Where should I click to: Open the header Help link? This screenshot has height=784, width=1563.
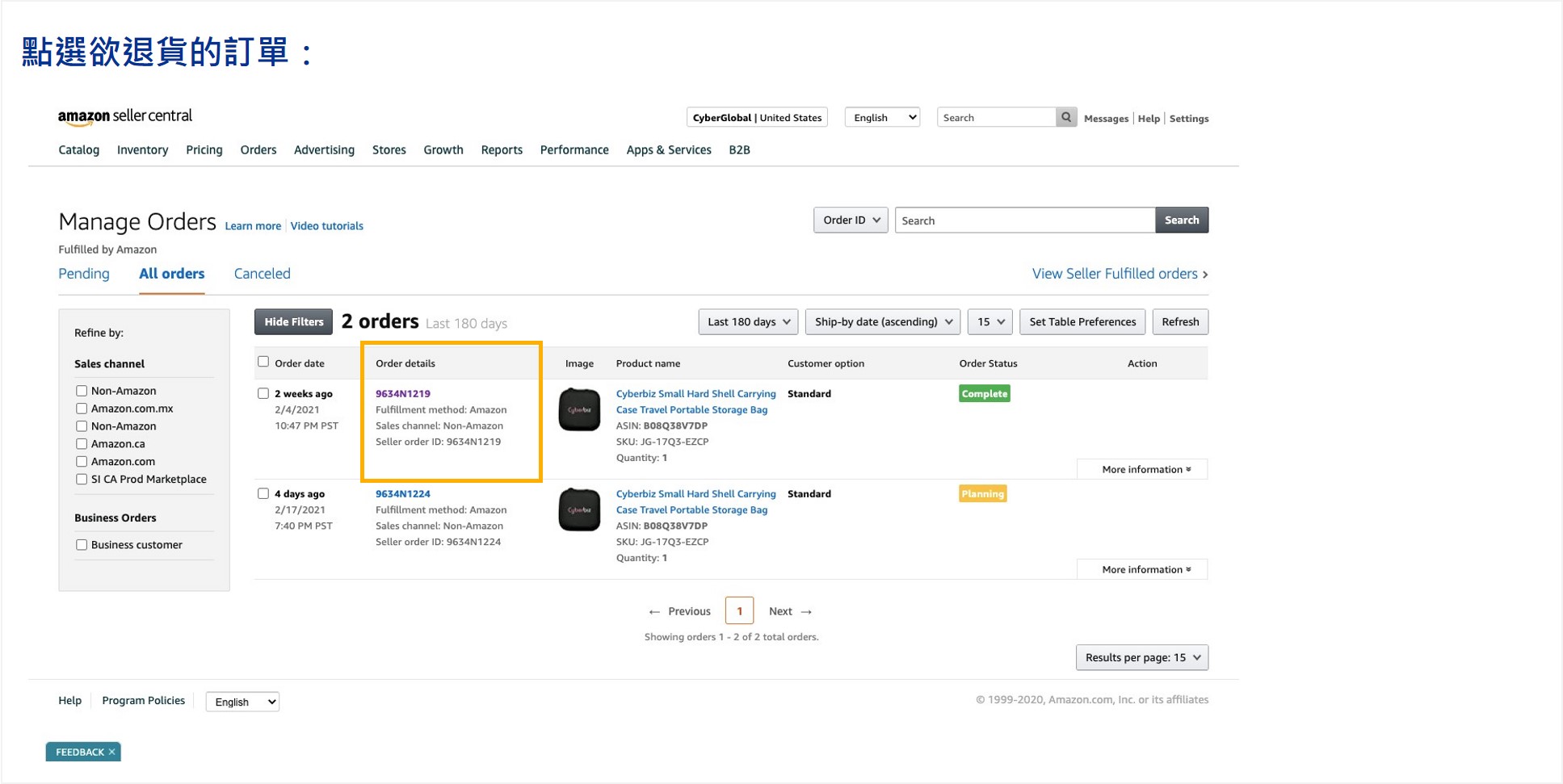click(x=1149, y=118)
